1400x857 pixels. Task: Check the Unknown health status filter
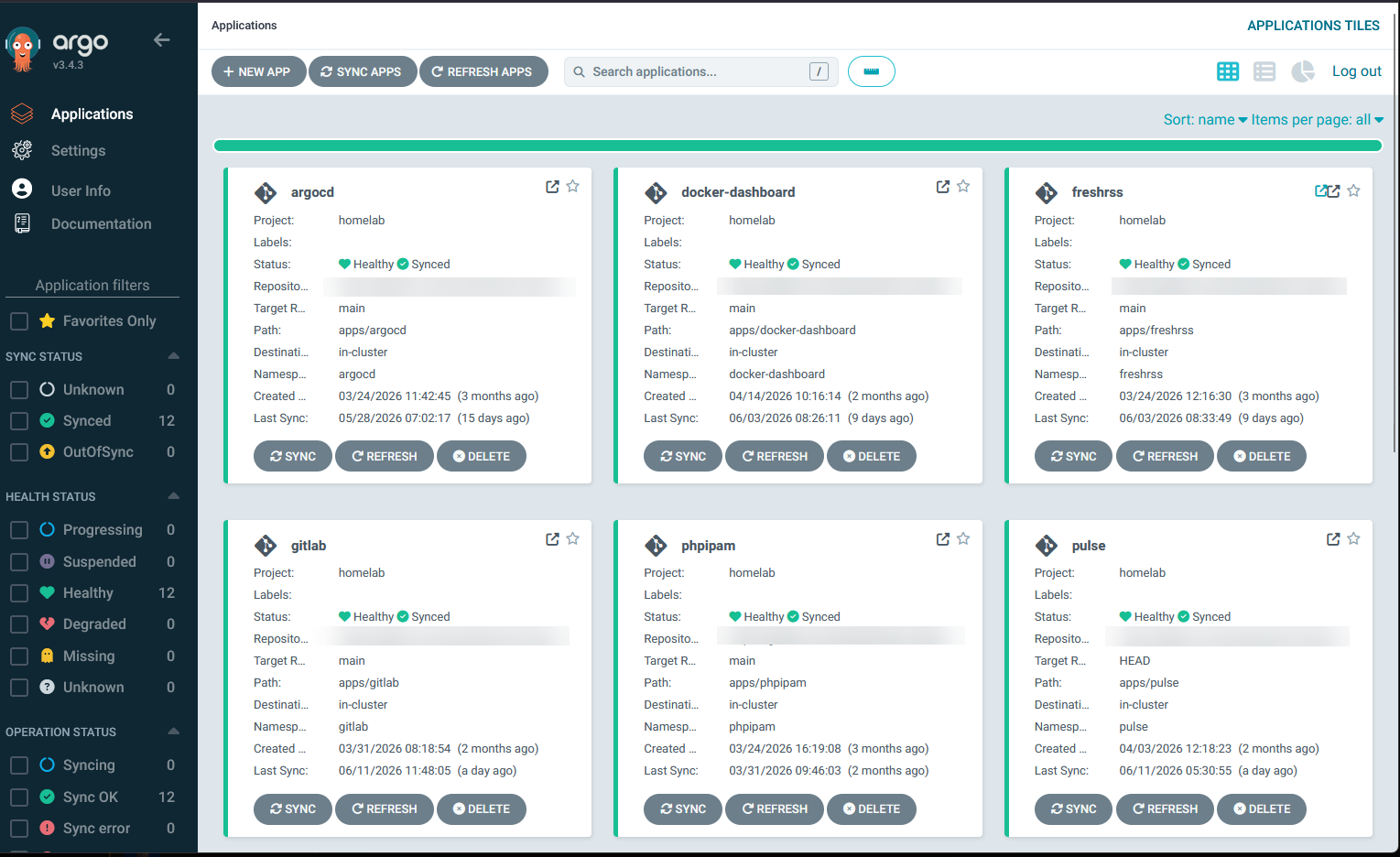click(x=18, y=688)
